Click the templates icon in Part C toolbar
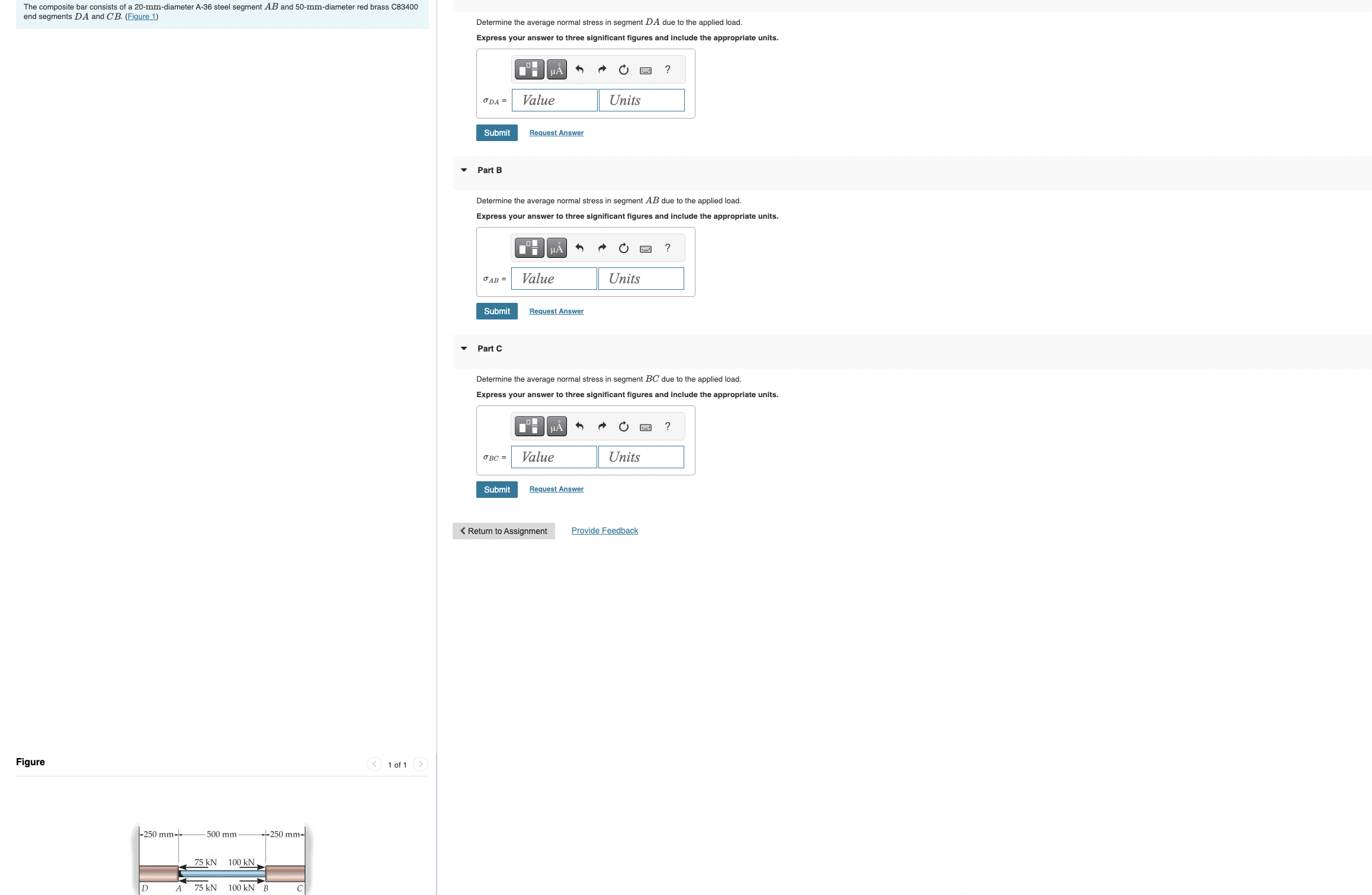Image resolution: width=1372 pixels, height=895 pixels. click(528, 426)
